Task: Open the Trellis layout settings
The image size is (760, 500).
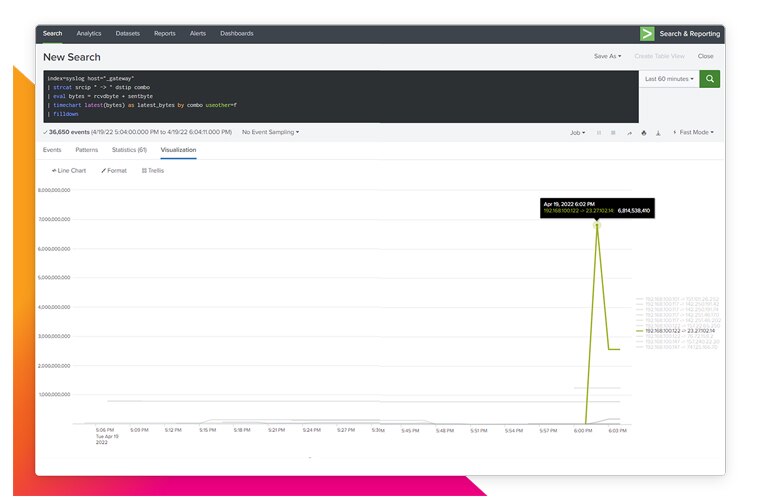Action: [153, 171]
